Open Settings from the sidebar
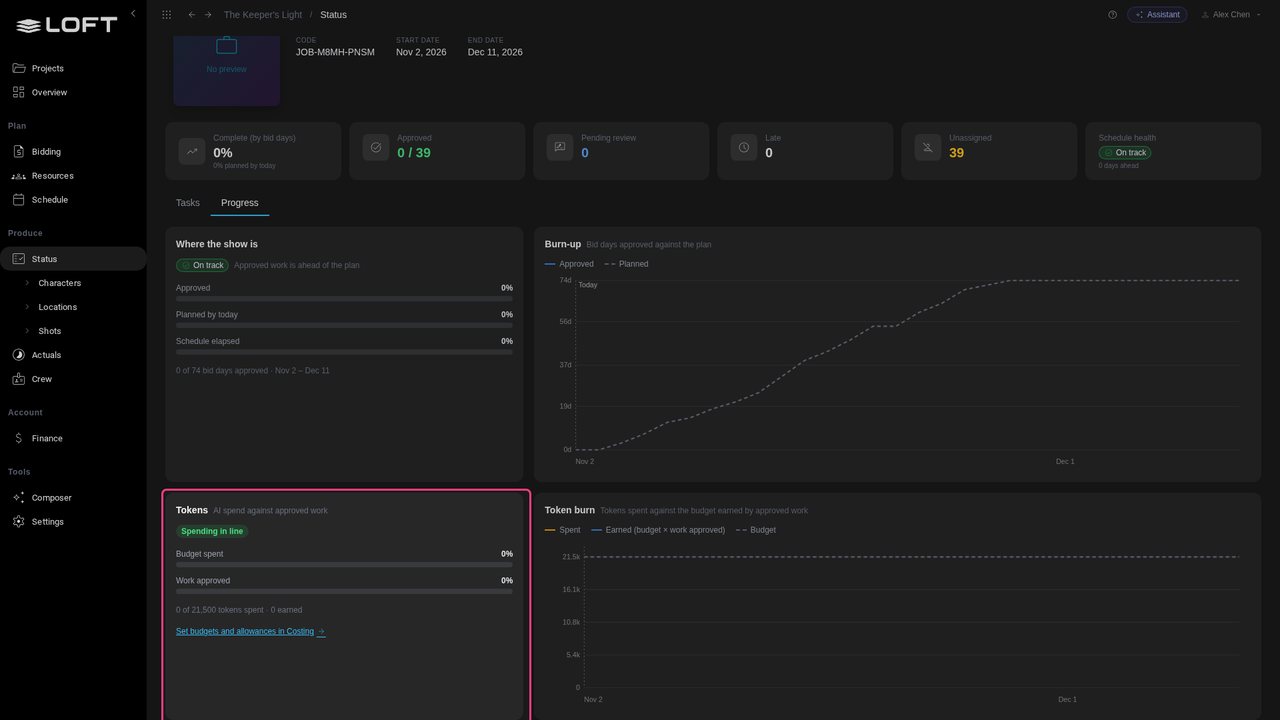 click(x=73, y=522)
